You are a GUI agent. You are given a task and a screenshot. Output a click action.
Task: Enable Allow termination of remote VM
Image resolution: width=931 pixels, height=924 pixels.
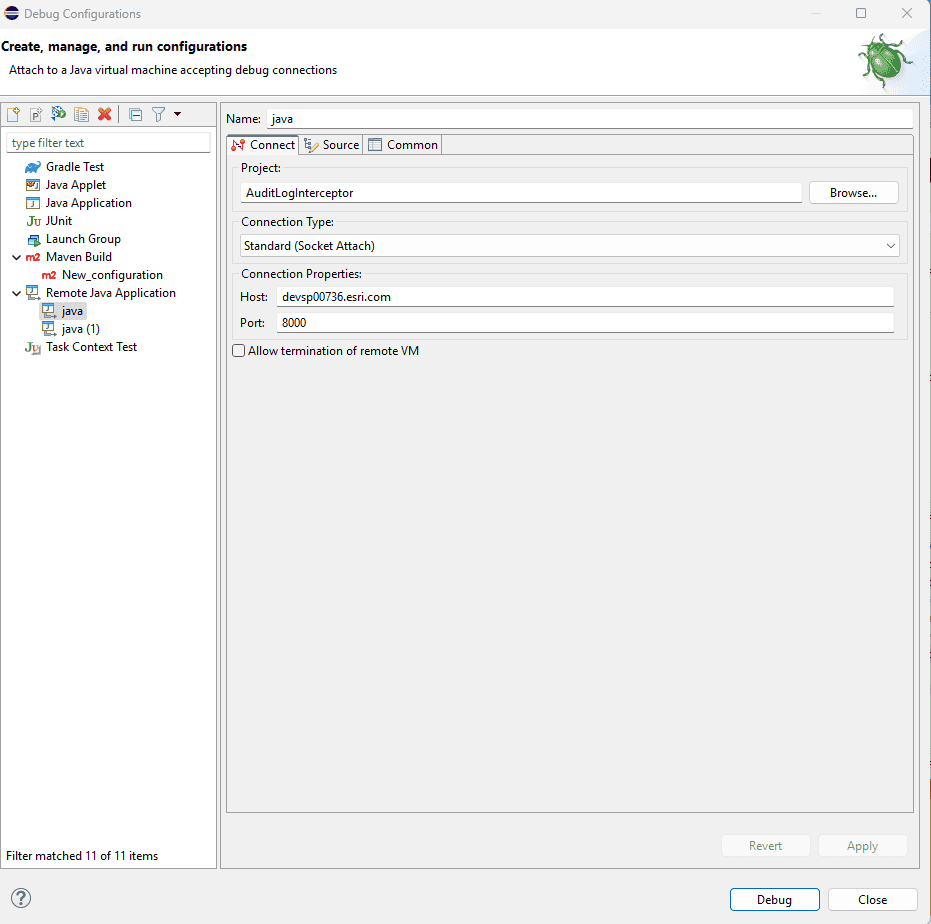pos(238,350)
